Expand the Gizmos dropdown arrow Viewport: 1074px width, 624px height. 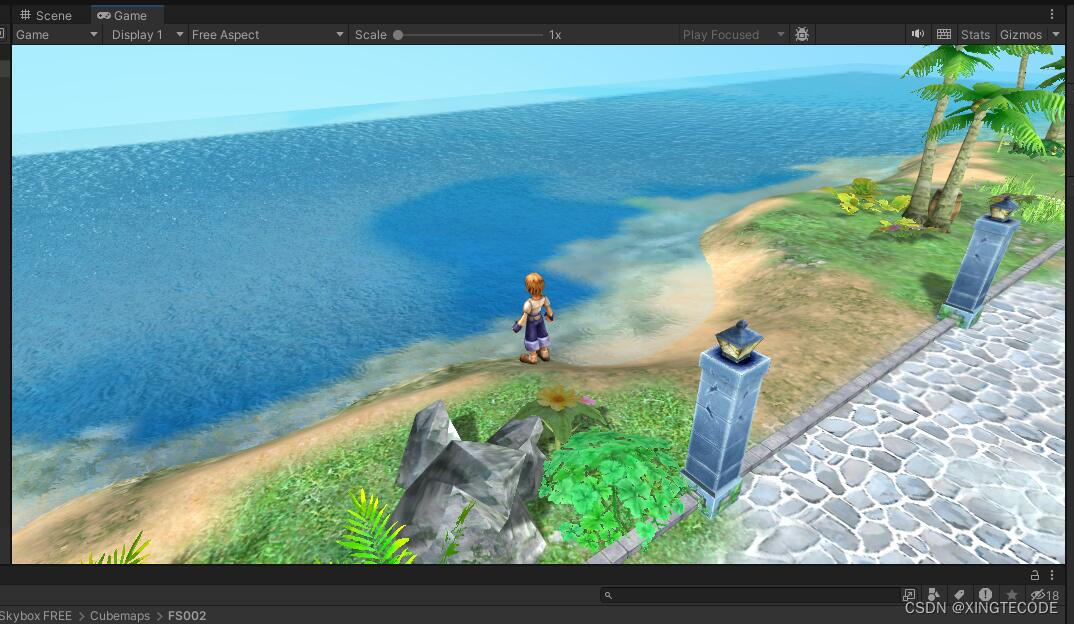(x=1056, y=34)
